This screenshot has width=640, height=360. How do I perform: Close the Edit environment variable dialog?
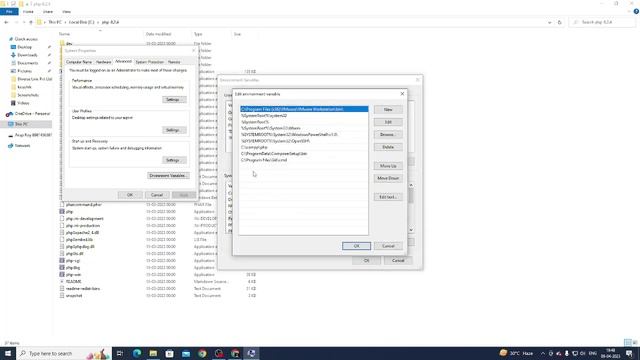point(402,94)
